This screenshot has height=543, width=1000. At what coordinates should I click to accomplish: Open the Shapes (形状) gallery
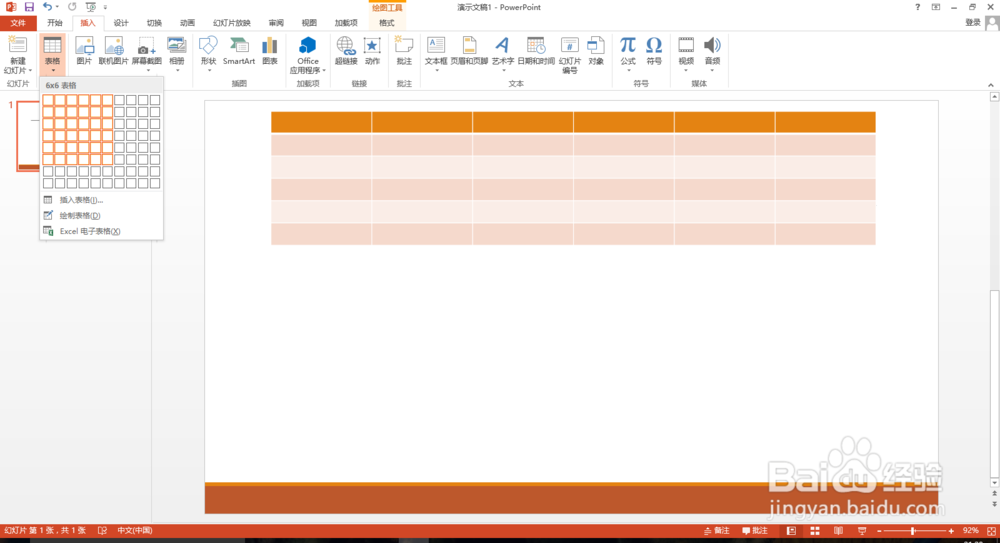coord(209,52)
